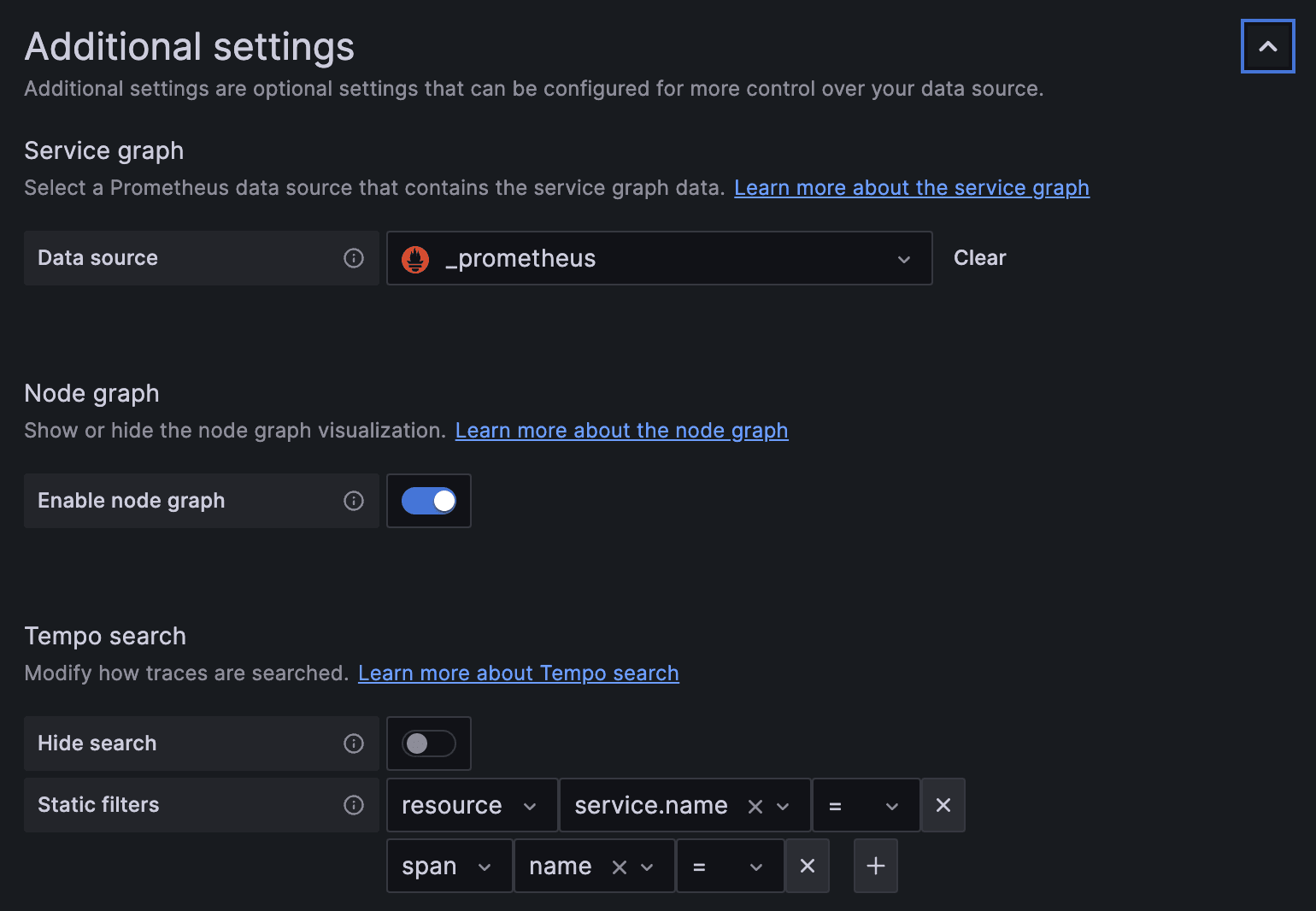The width and height of the screenshot is (1316, 911).
Task: Open the operator dropdown next to service.name
Action: 866,804
